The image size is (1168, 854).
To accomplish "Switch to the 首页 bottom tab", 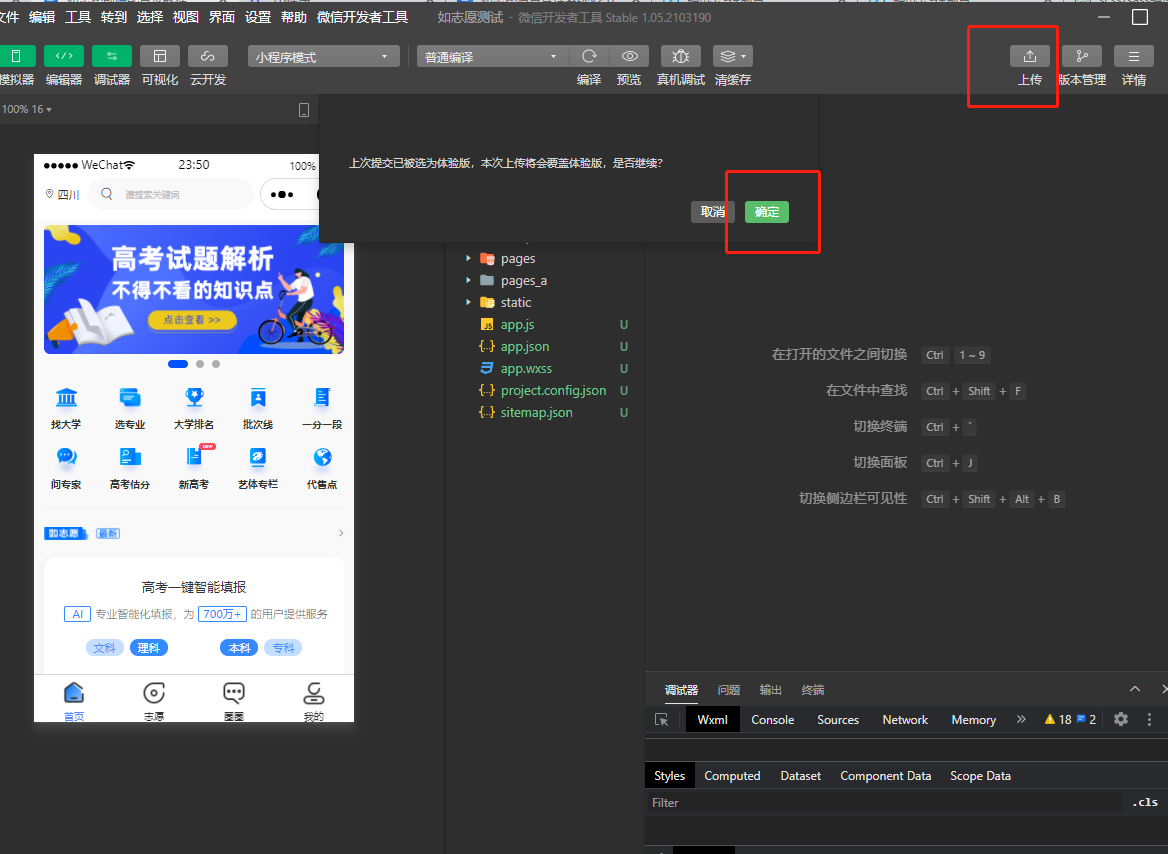I will (74, 700).
